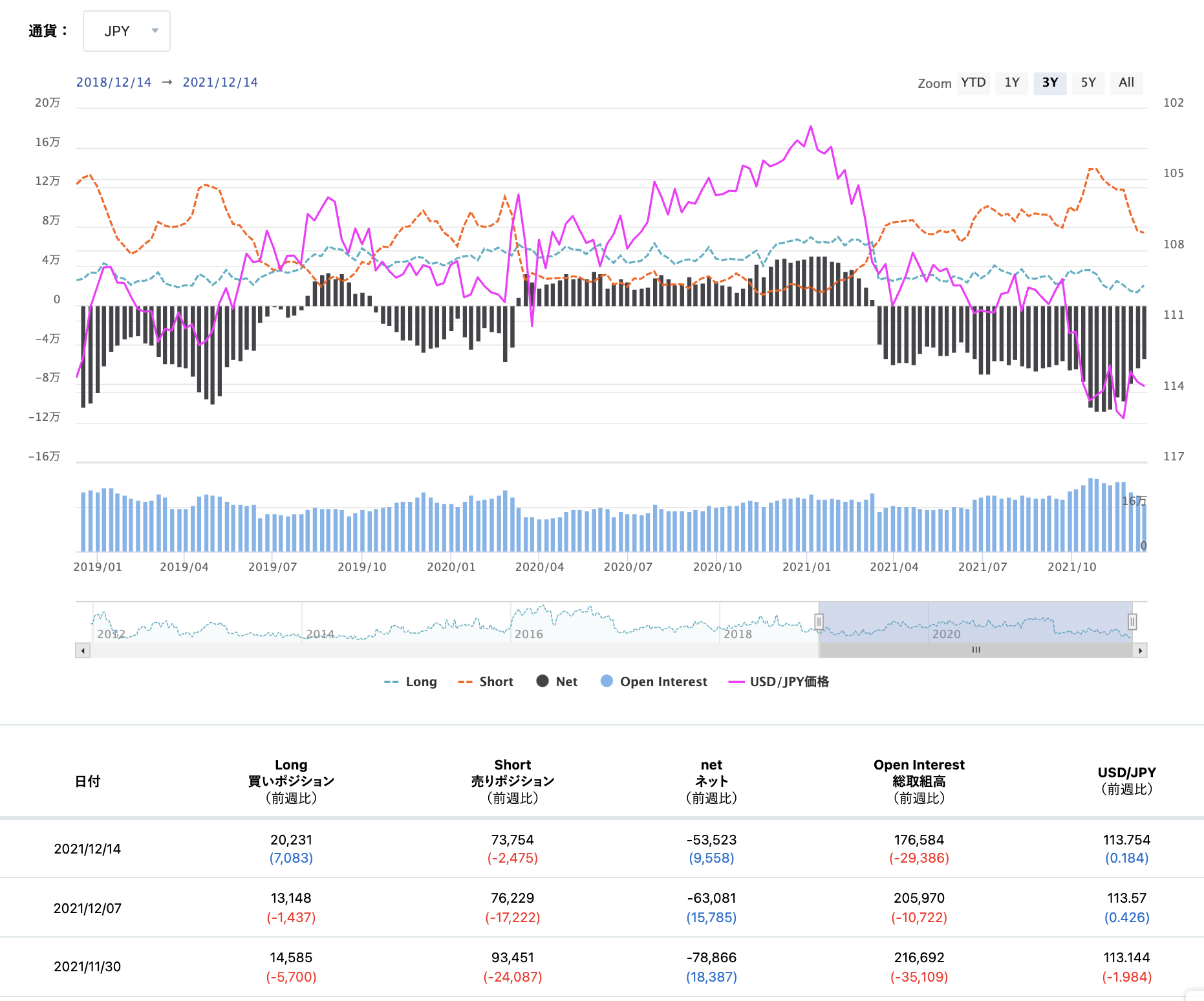This screenshot has width=1204, height=1001.
Task: Click the weekly change (-29,386)
Action: (919, 858)
